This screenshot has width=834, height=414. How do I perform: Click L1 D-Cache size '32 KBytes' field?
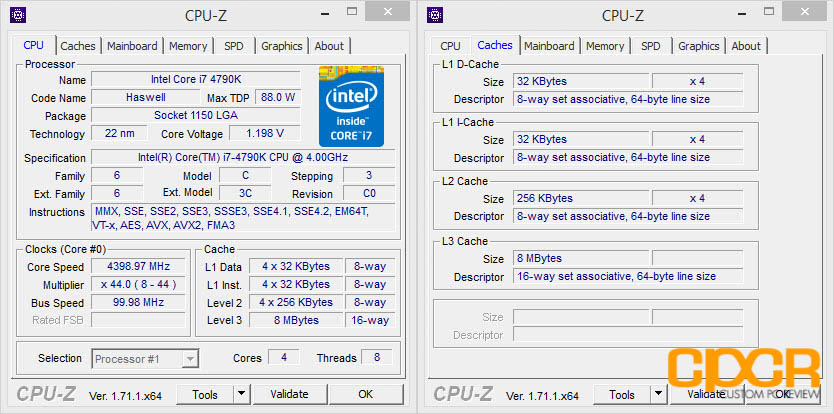581,81
